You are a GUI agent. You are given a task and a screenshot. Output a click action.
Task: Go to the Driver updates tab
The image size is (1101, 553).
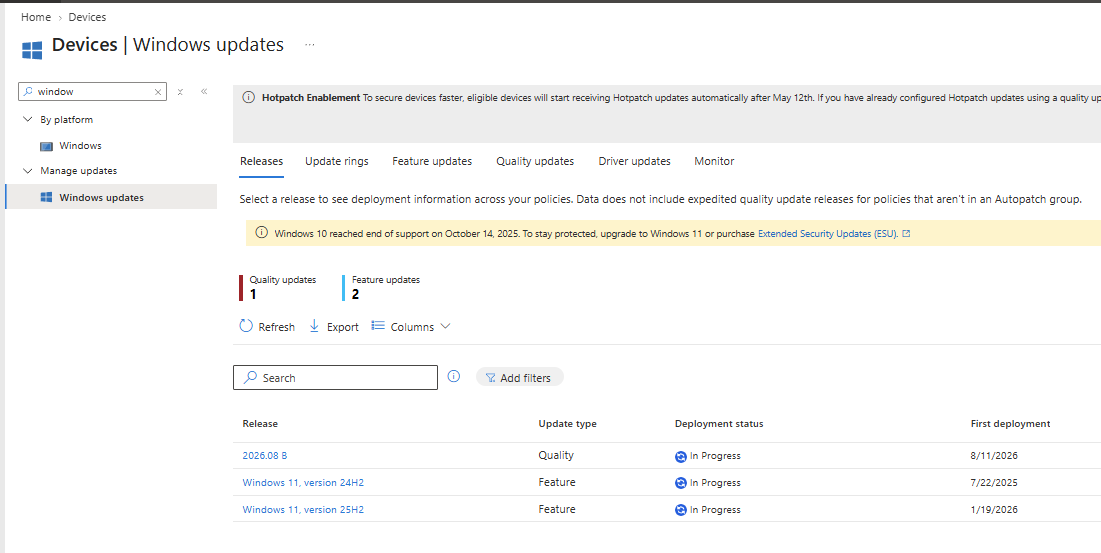coord(634,161)
